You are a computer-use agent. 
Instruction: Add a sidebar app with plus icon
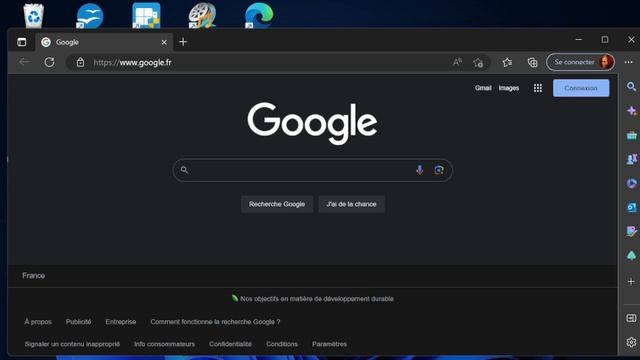pos(631,282)
